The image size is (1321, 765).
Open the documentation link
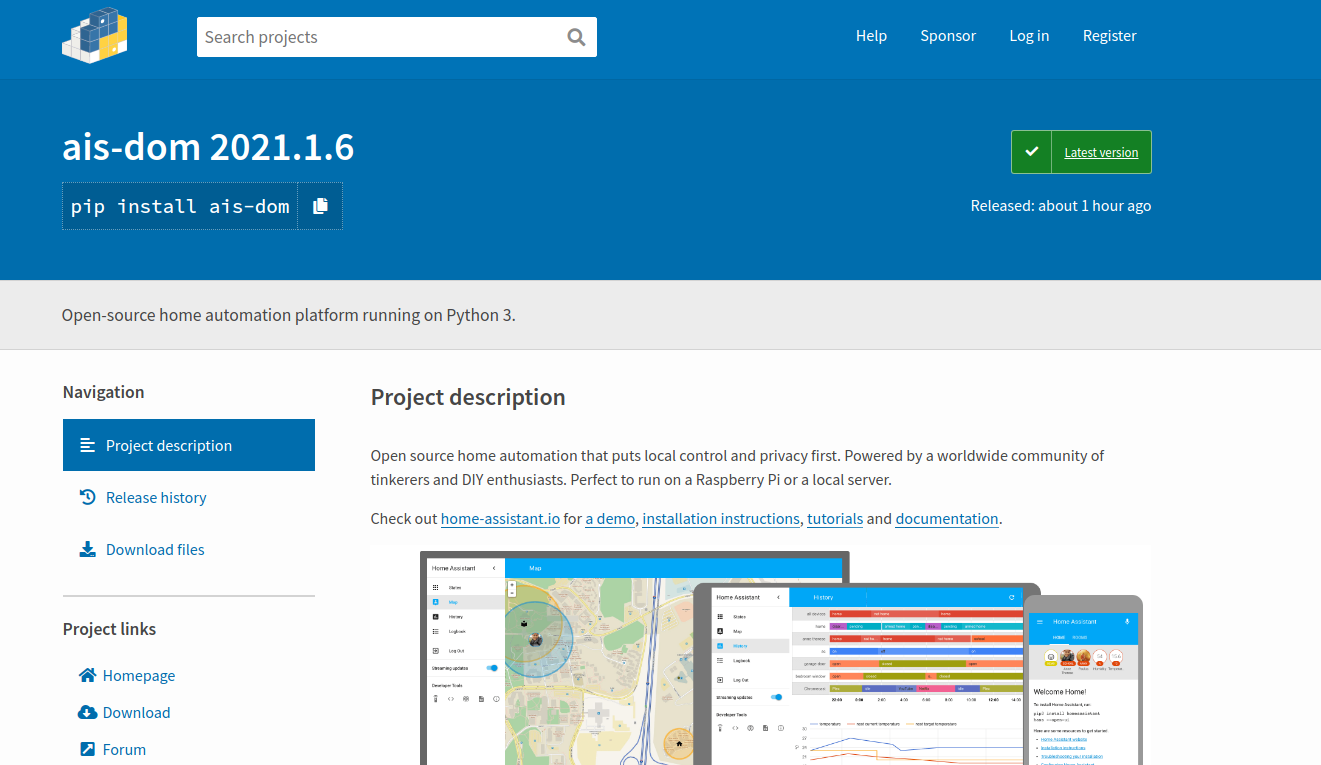(947, 518)
